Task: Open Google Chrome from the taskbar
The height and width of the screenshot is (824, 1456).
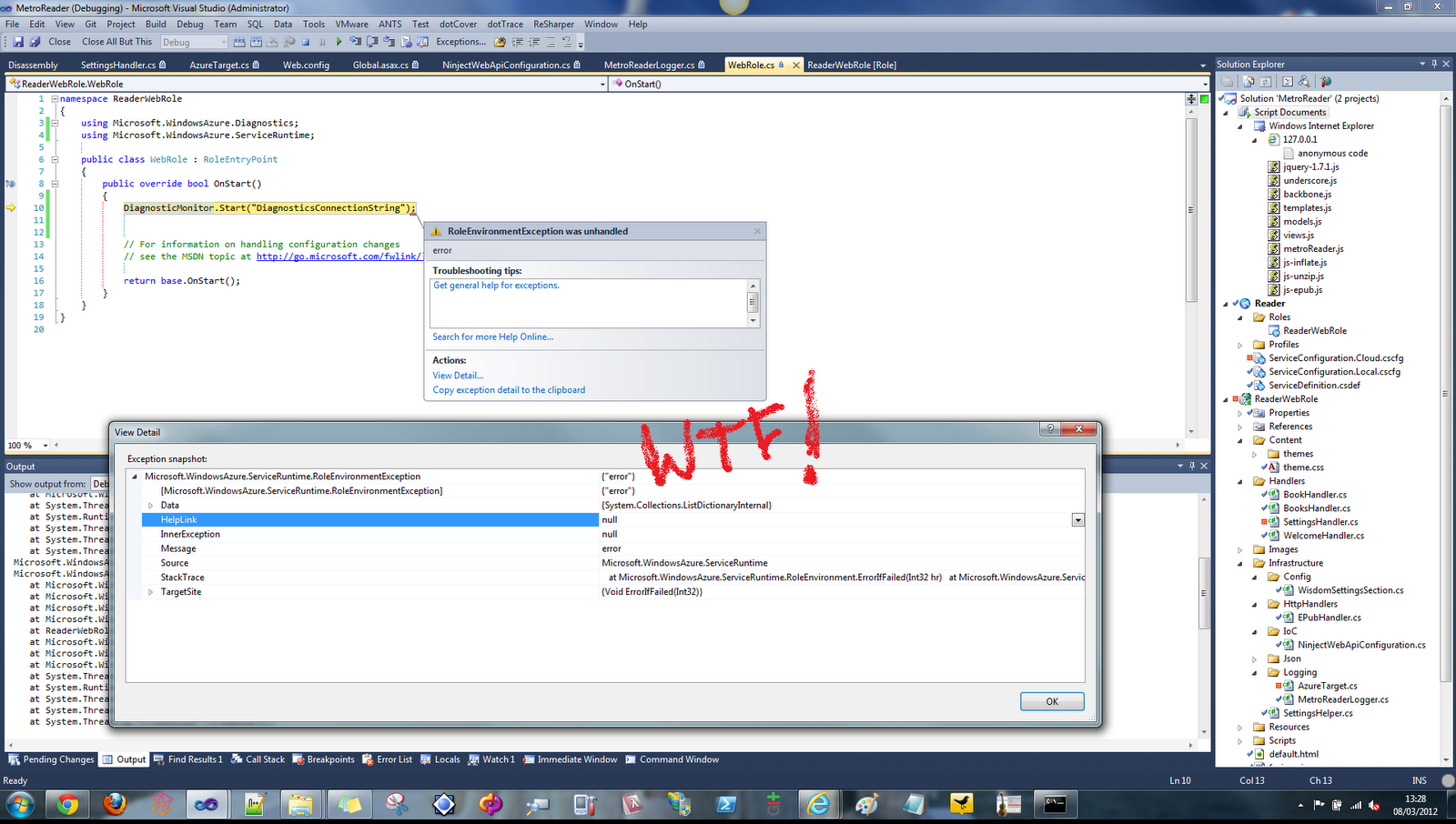Action: pyautogui.click(x=66, y=804)
